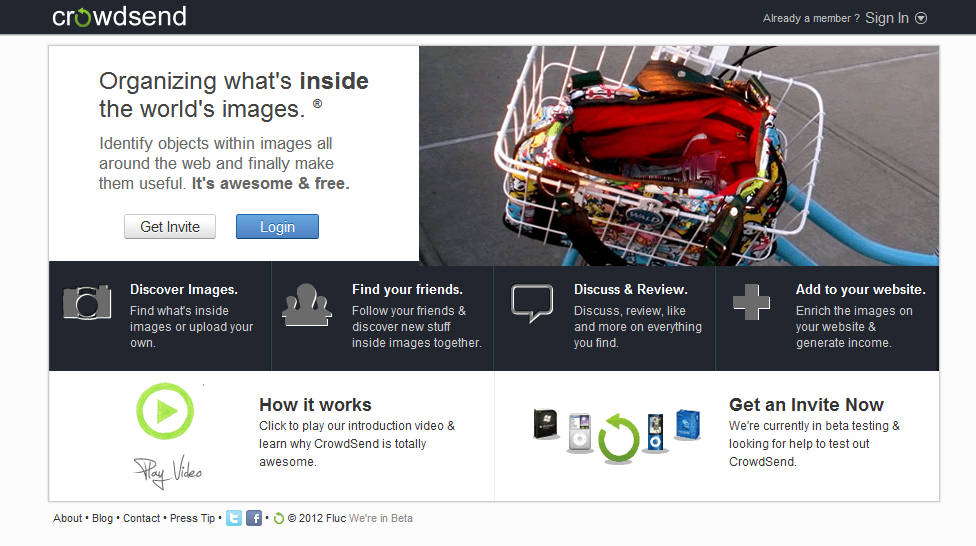
Task: Click the © 2012 Fluc footer text
Action: coord(316,518)
